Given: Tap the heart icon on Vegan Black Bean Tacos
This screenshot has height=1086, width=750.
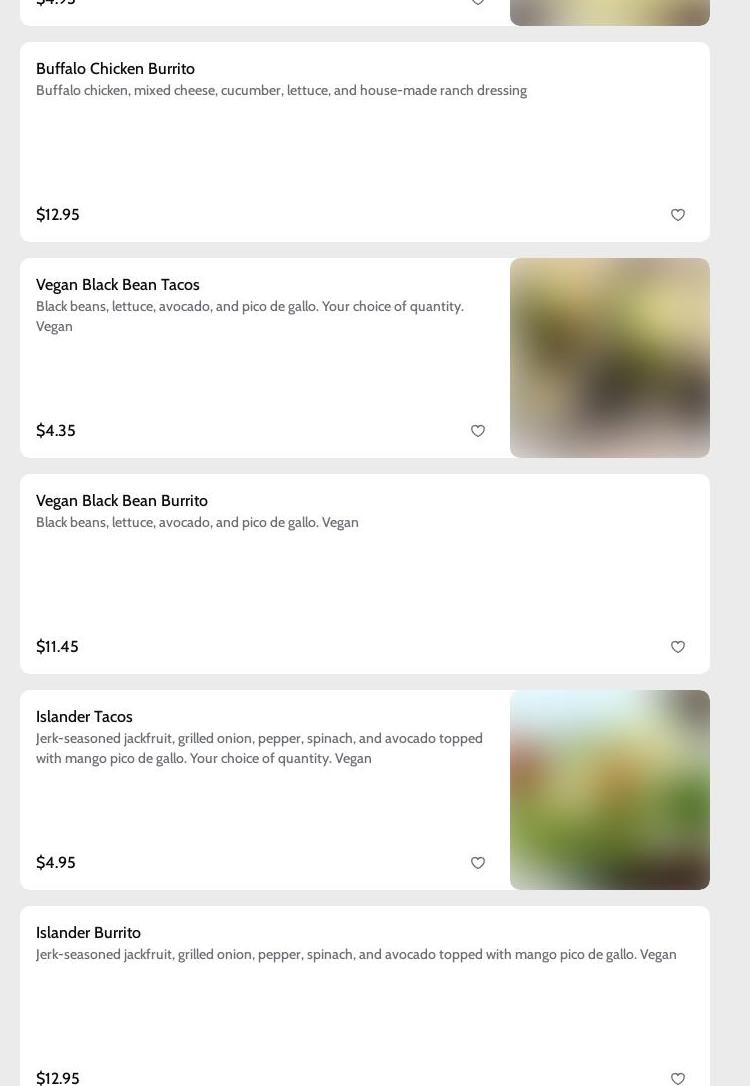Looking at the screenshot, I should click(478, 431).
